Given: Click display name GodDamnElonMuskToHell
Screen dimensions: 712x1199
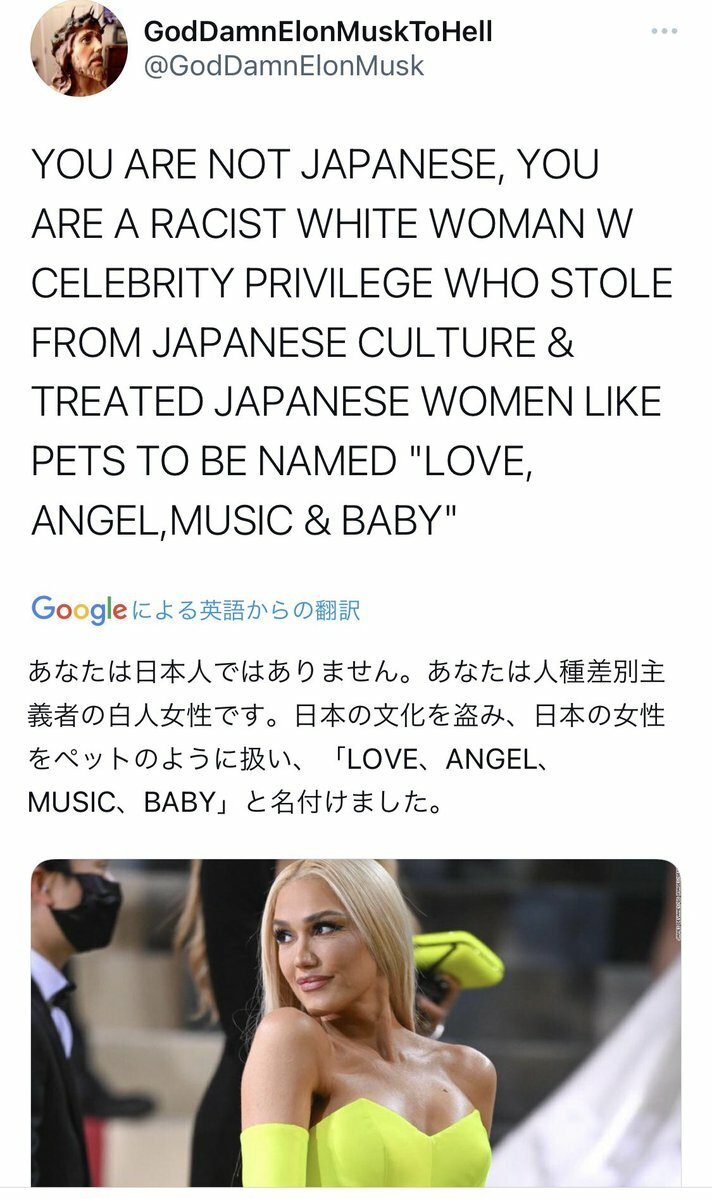Looking at the screenshot, I should [318, 31].
